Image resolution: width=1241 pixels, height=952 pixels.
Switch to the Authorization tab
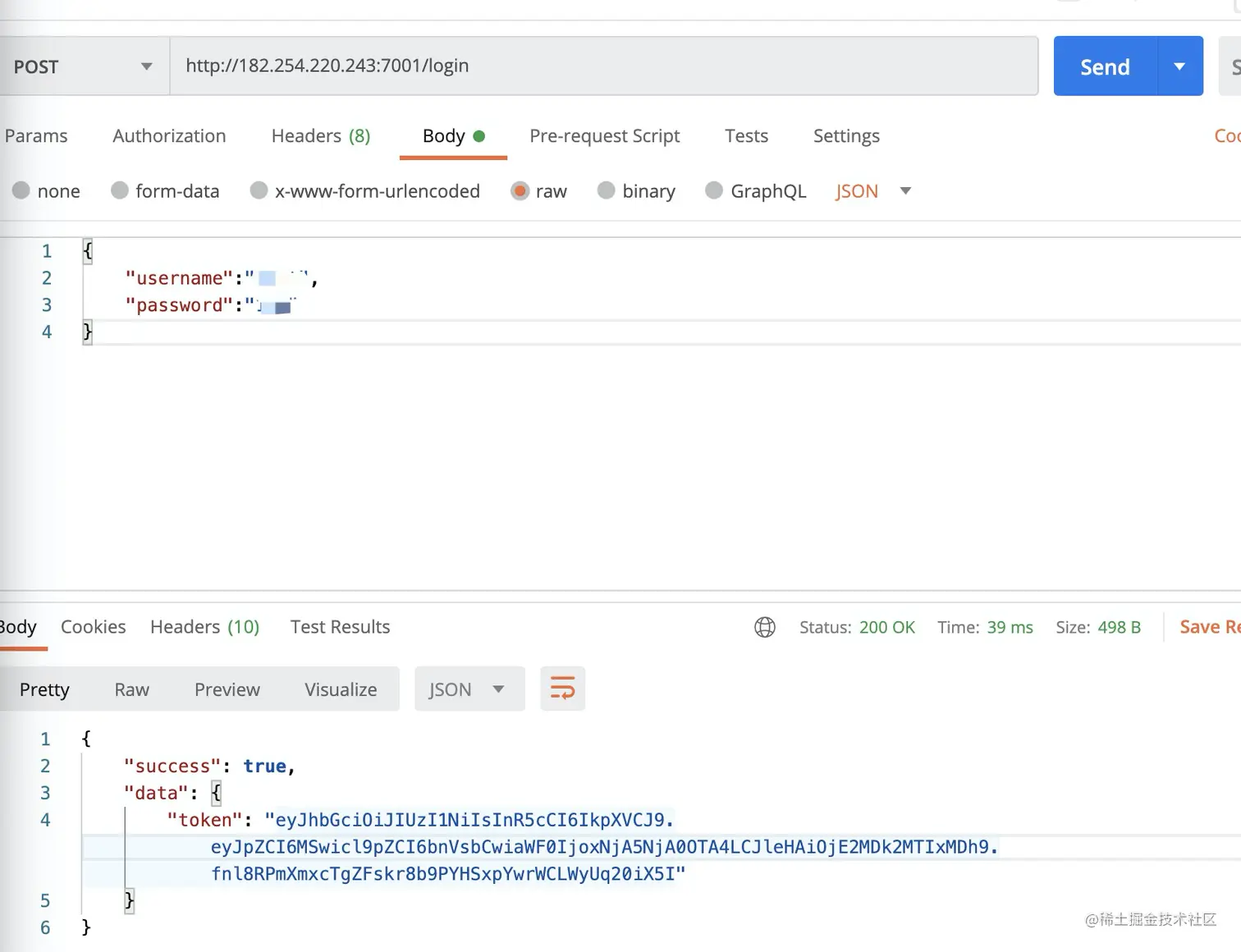[169, 135]
